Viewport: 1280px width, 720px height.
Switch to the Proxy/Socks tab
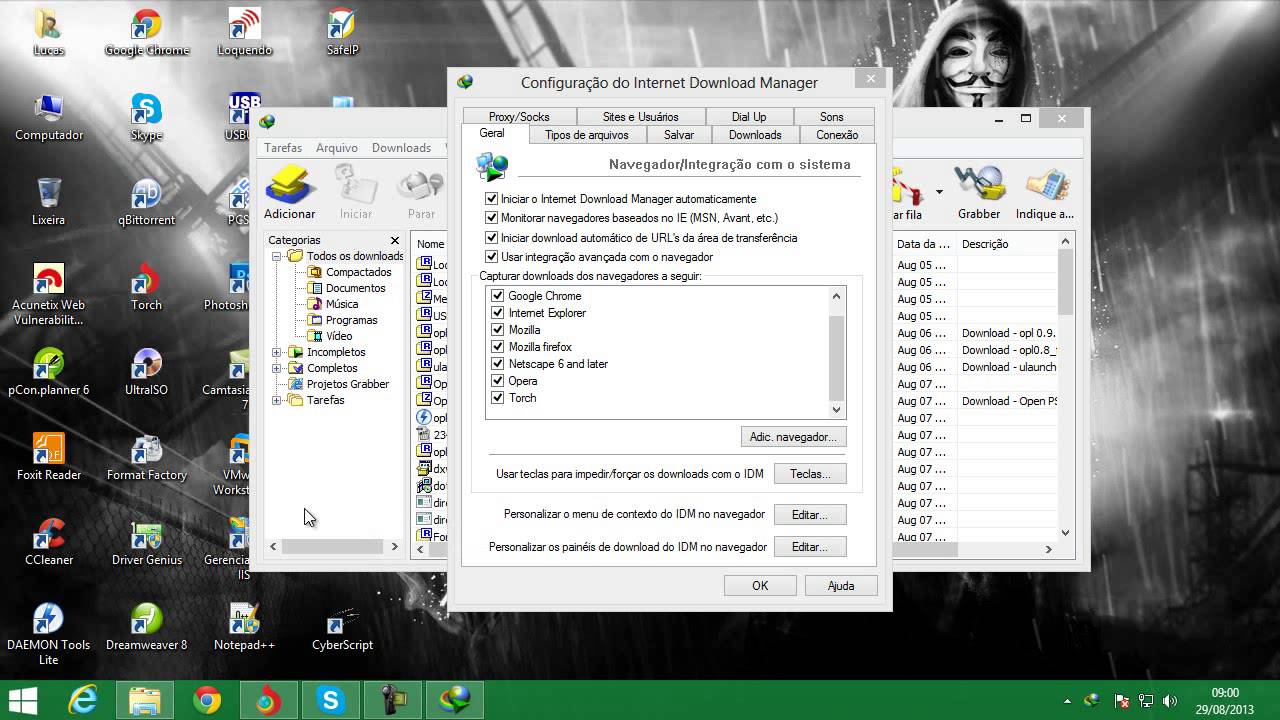coord(519,116)
